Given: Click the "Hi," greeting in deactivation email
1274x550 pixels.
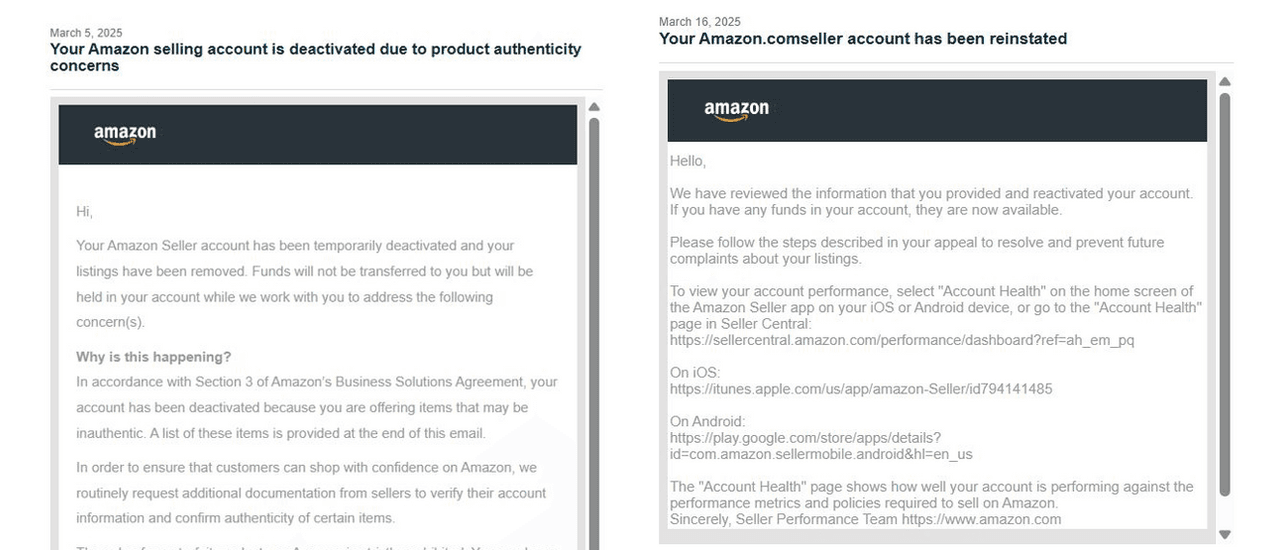Looking at the screenshot, I should (84, 211).
